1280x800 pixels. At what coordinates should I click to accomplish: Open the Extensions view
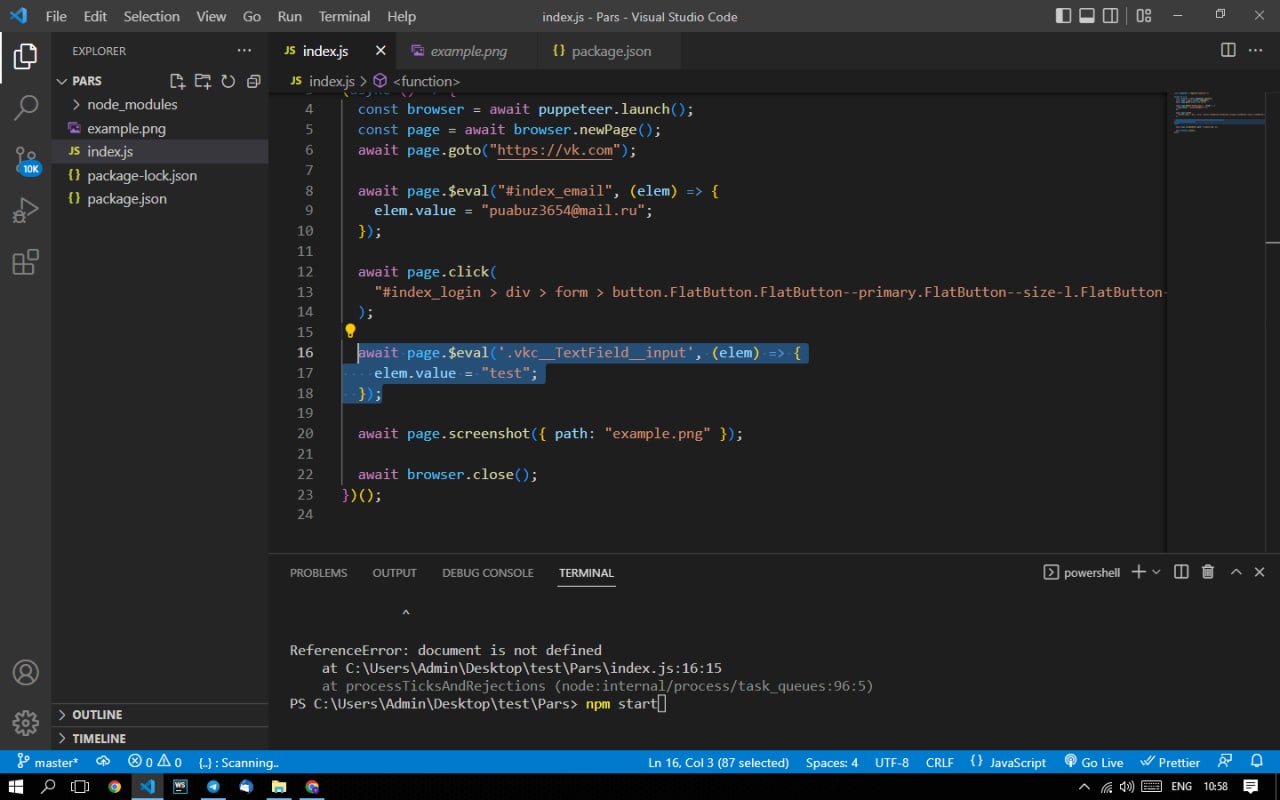[x=26, y=262]
